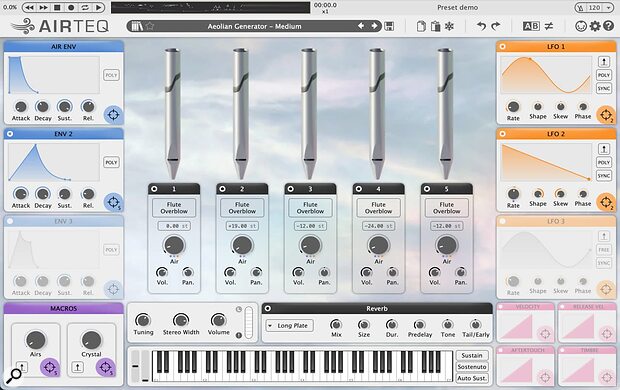Click LFO 2 modulation target crosshair
Image resolution: width=620 pixels, height=390 pixels.
606,203
